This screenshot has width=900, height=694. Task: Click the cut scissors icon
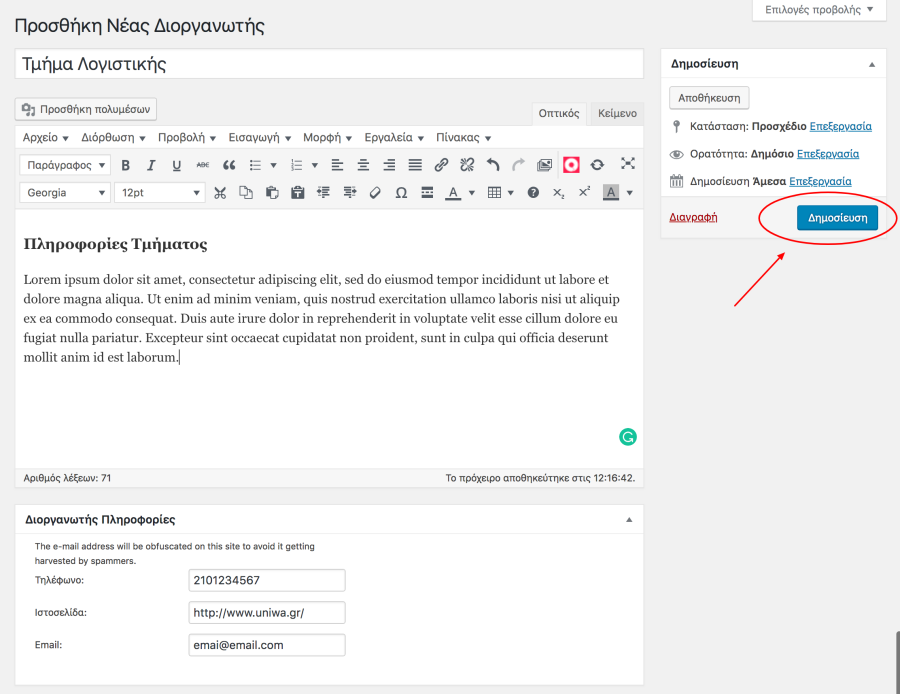point(220,192)
